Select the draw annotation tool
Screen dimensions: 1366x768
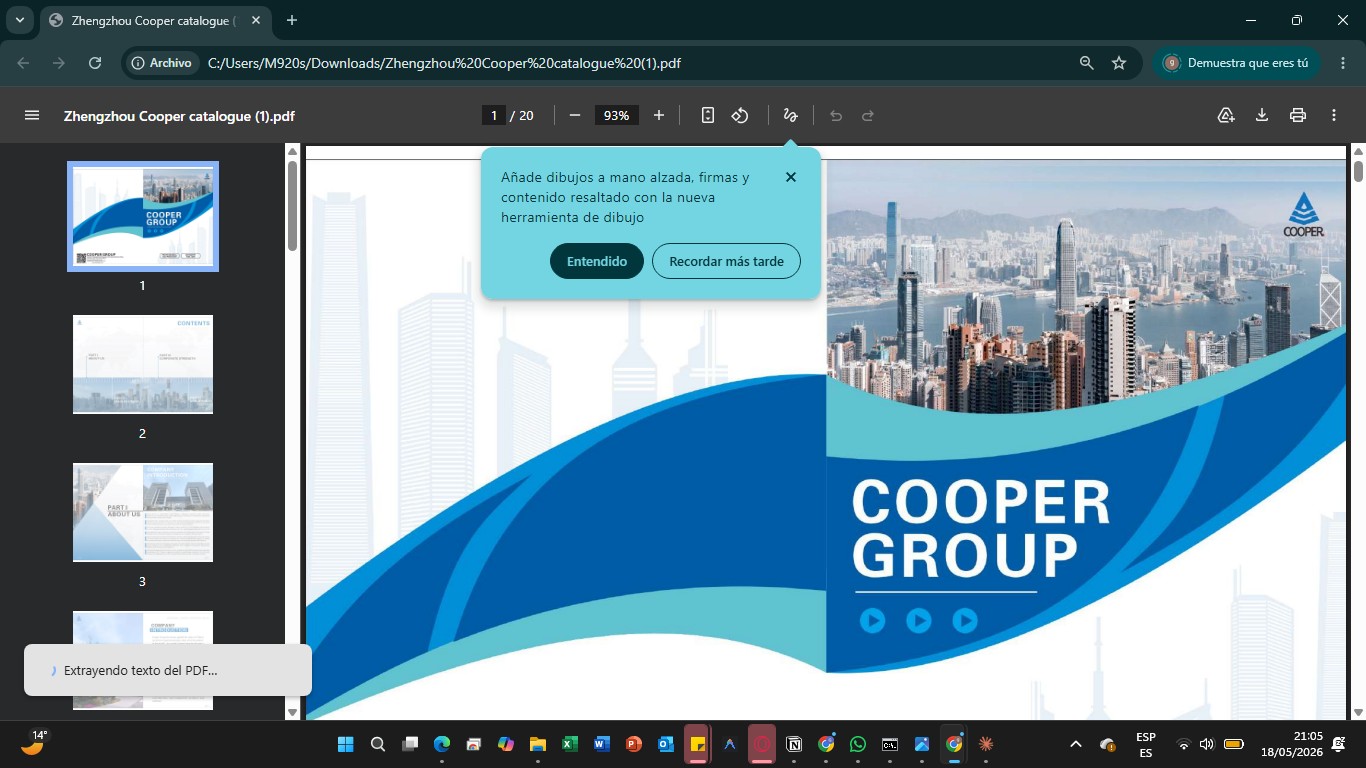click(x=790, y=115)
